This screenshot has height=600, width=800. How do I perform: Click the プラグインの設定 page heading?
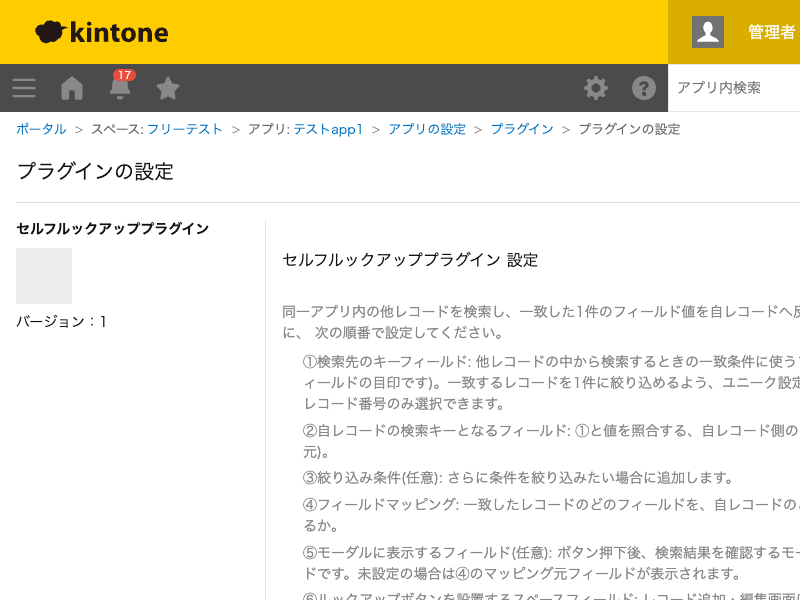tap(95, 171)
